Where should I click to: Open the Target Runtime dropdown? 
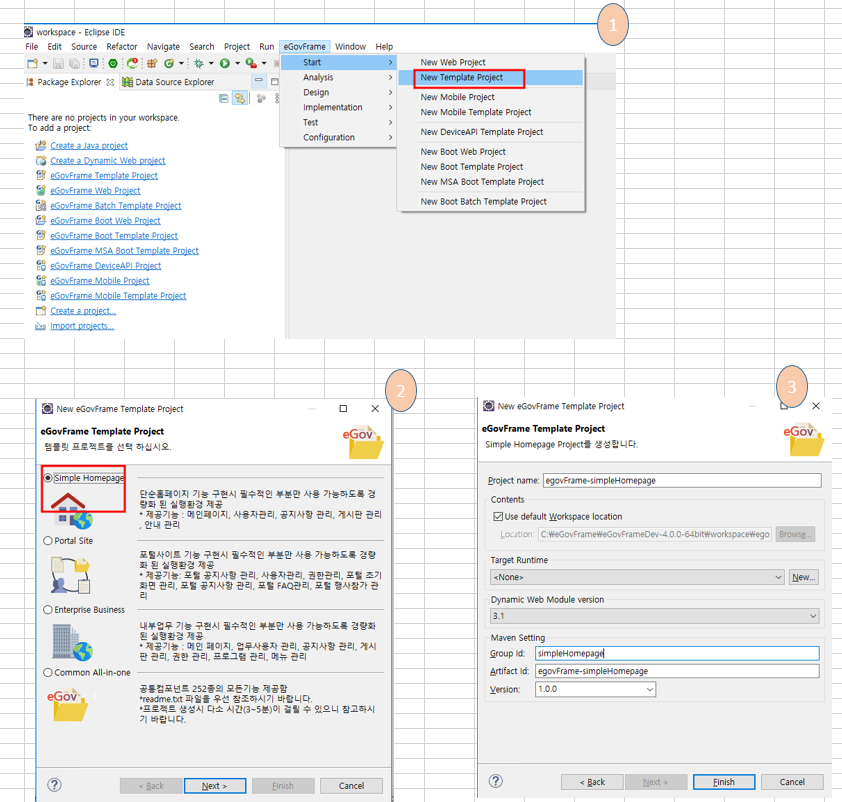[x=637, y=577]
